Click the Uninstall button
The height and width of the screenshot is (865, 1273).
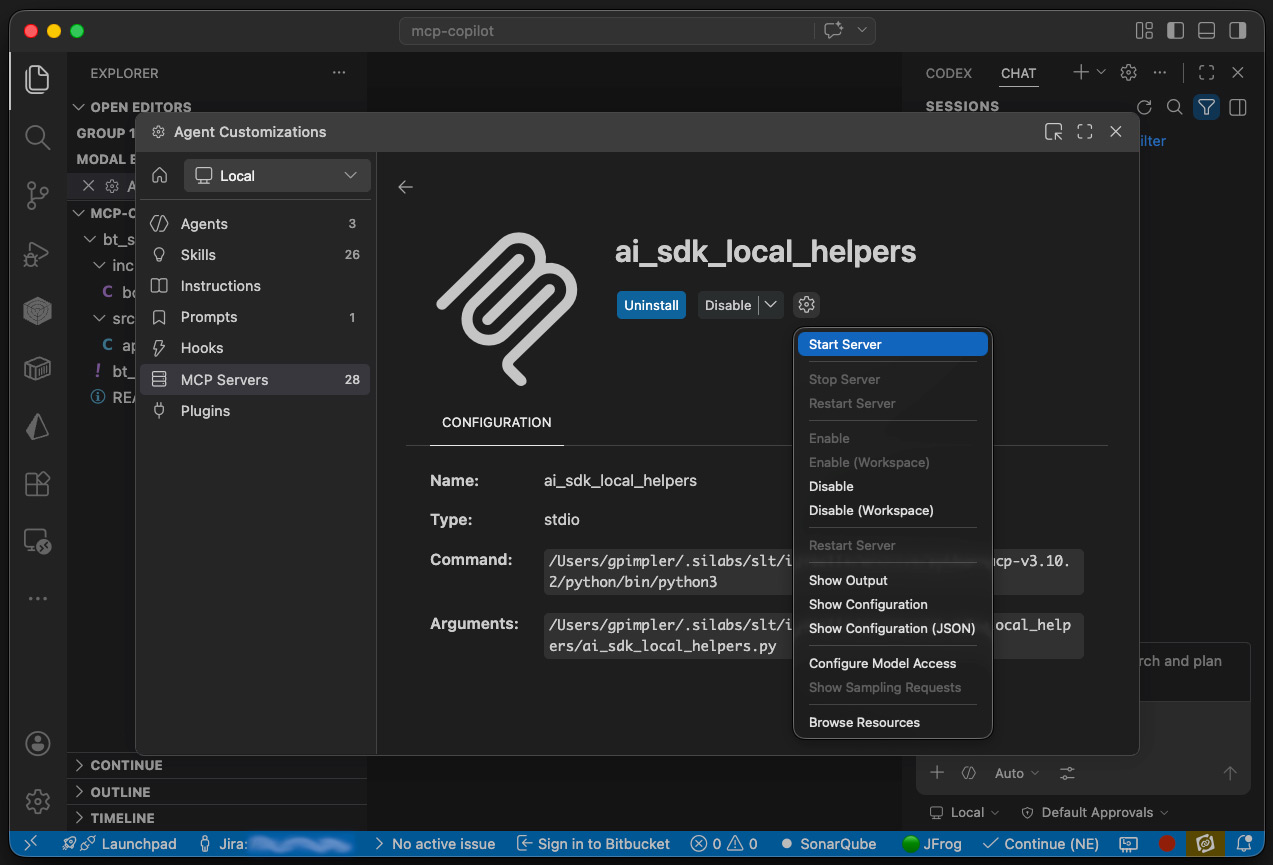point(651,305)
